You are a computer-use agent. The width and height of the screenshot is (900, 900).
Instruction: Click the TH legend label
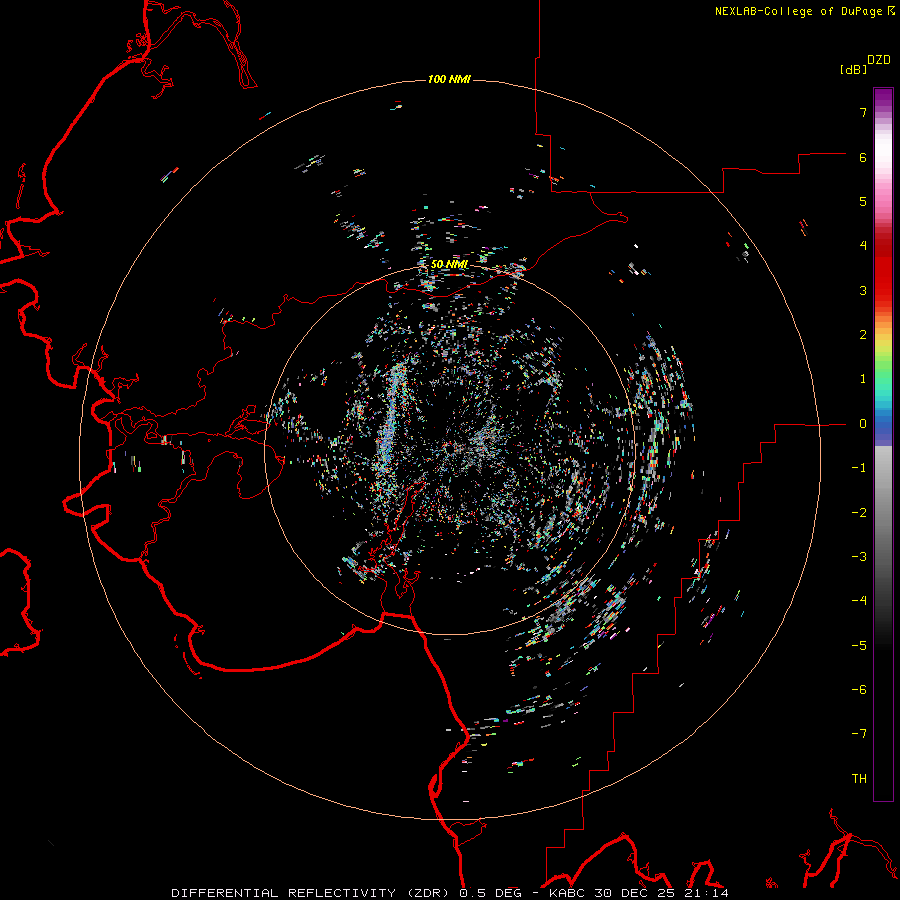[859, 779]
